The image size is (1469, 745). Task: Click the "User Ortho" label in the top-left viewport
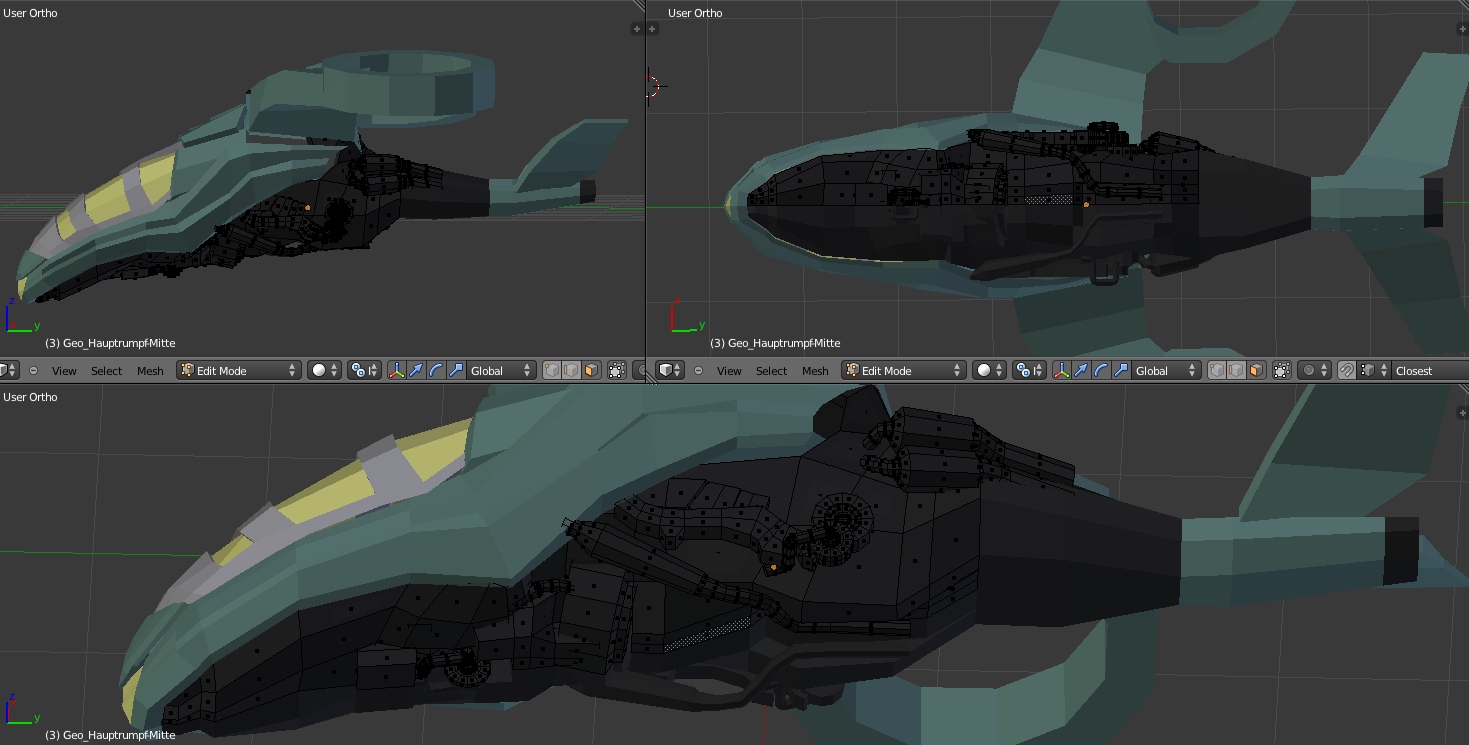tap(30, 13)
